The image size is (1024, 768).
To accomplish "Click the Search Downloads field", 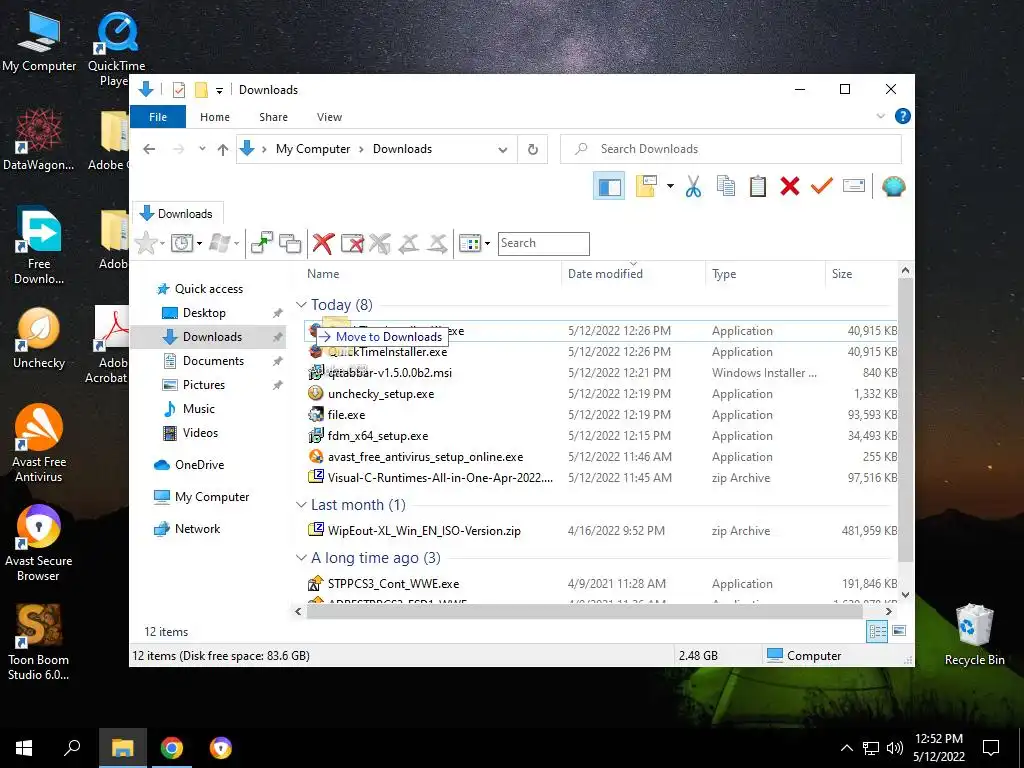I will [731, 149].
